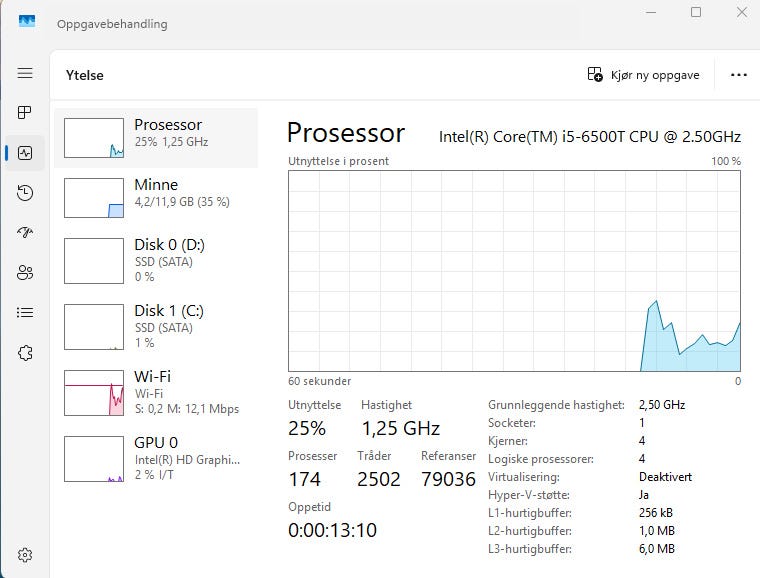
Task: Select Disk 0 (D:) entry
Action: (156, 261)
